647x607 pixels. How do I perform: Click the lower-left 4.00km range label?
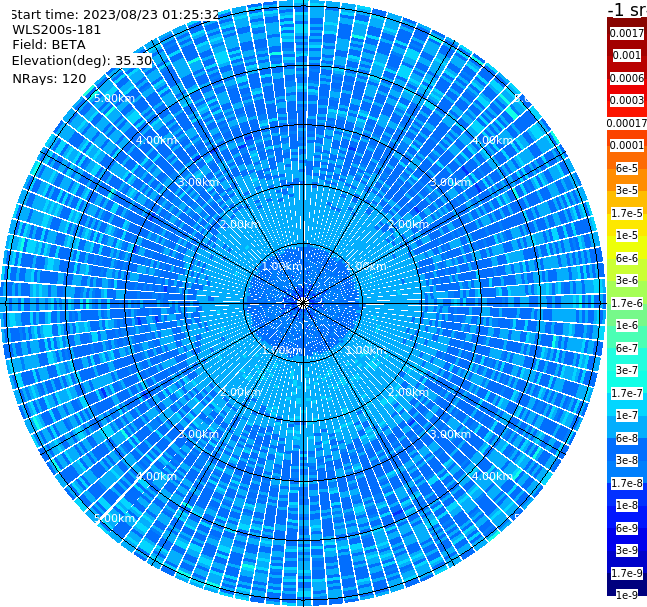[156, 476]
